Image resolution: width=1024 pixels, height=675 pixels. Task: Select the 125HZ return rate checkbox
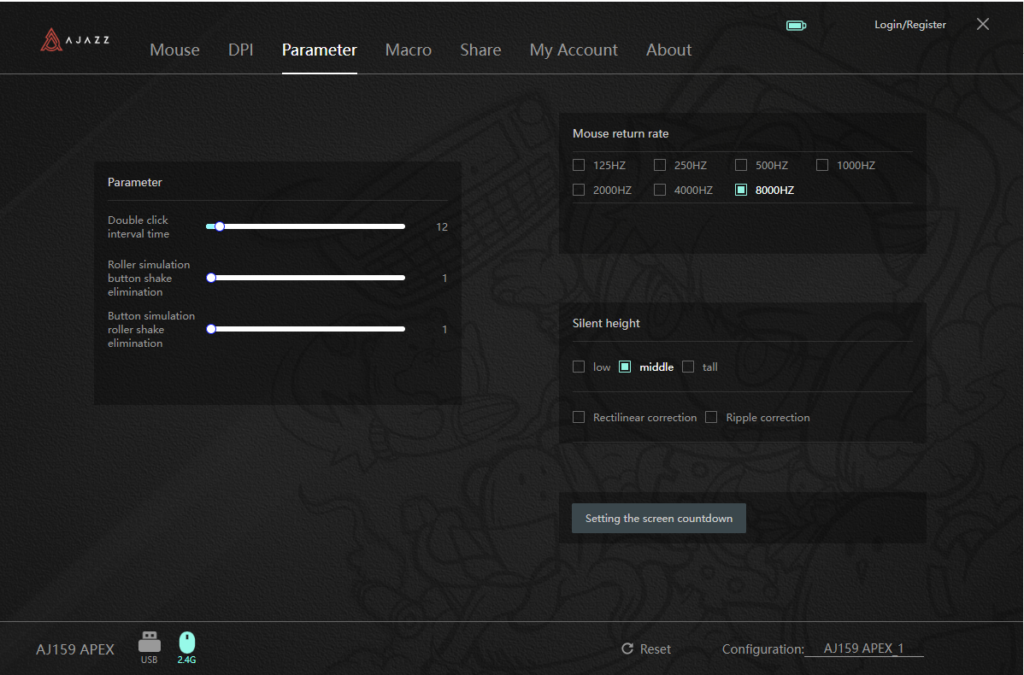pyautogui.click(x=579, y=165)
